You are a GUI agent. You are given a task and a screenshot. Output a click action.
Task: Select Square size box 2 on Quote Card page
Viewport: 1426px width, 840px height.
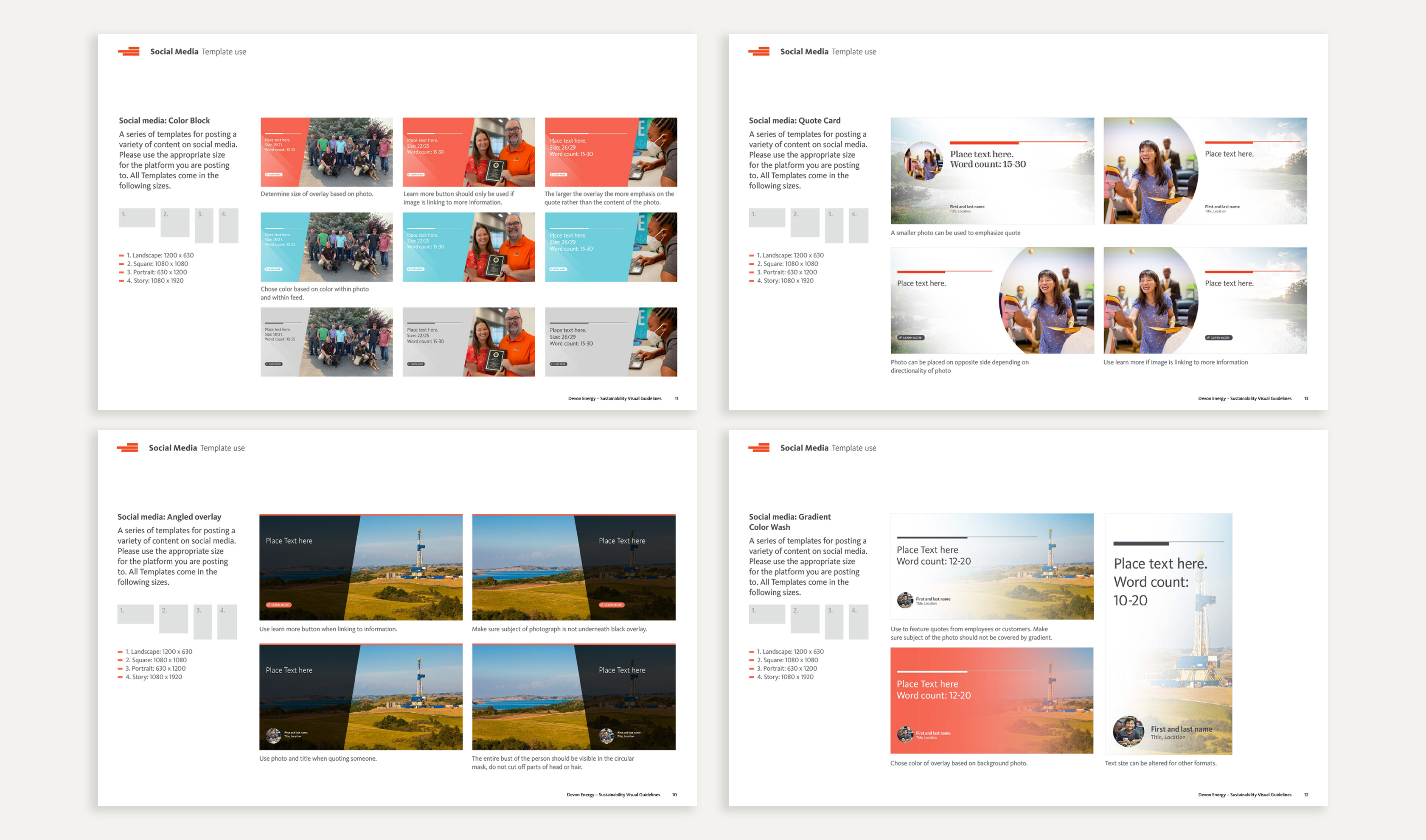[804, 222]
